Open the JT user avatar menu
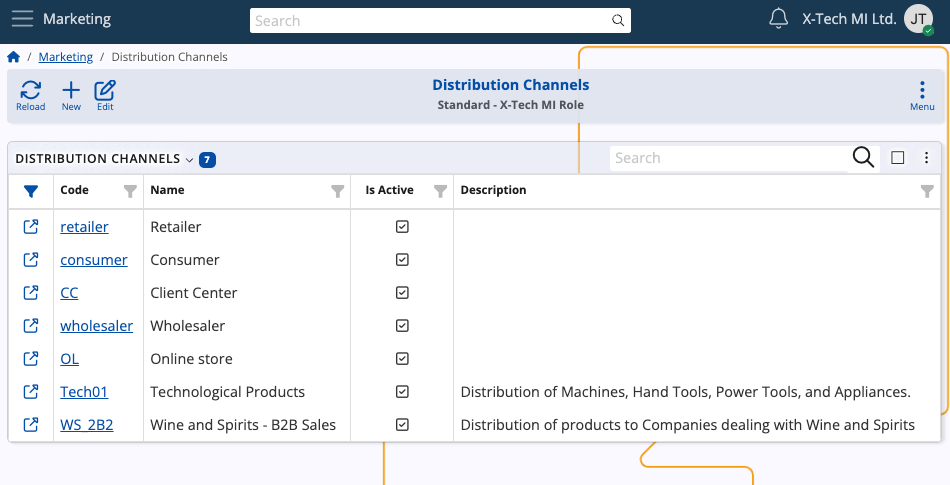This screenshot has width=950, height=485. (918, 19)
